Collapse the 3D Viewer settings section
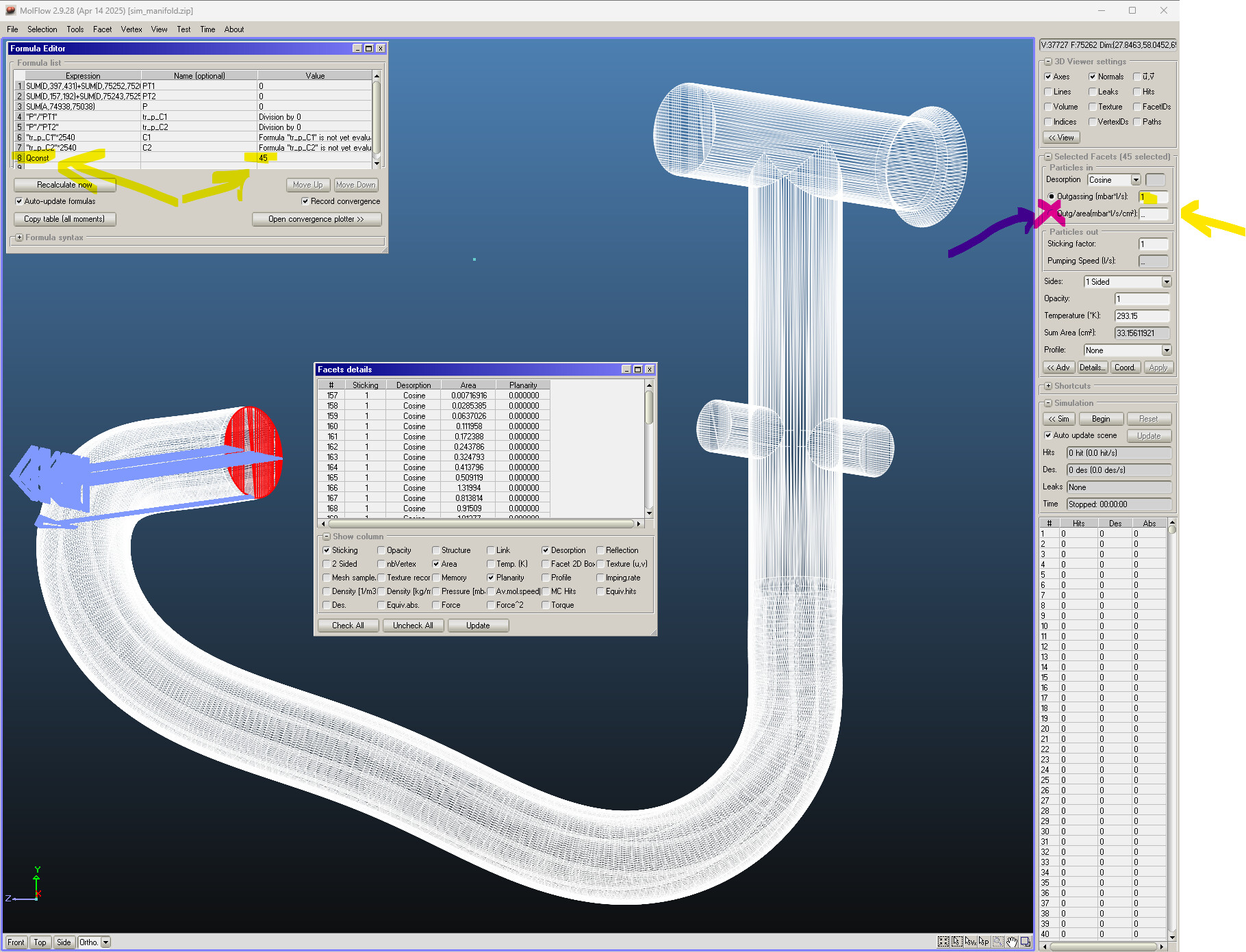 pyautogui.click(x=1048, y=62)
